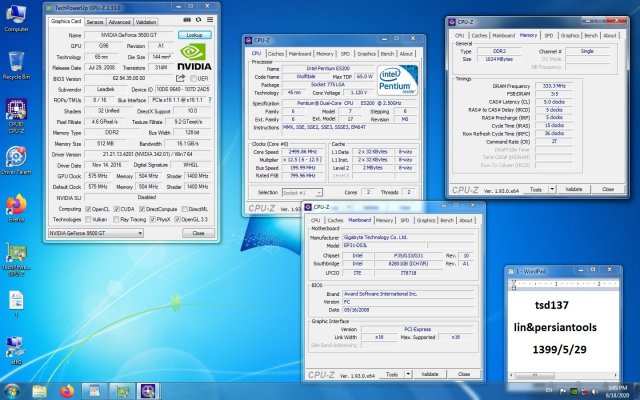Open the Recycle Bin on the desktop
Screen dimensions: 640x400
pos(15,63)
